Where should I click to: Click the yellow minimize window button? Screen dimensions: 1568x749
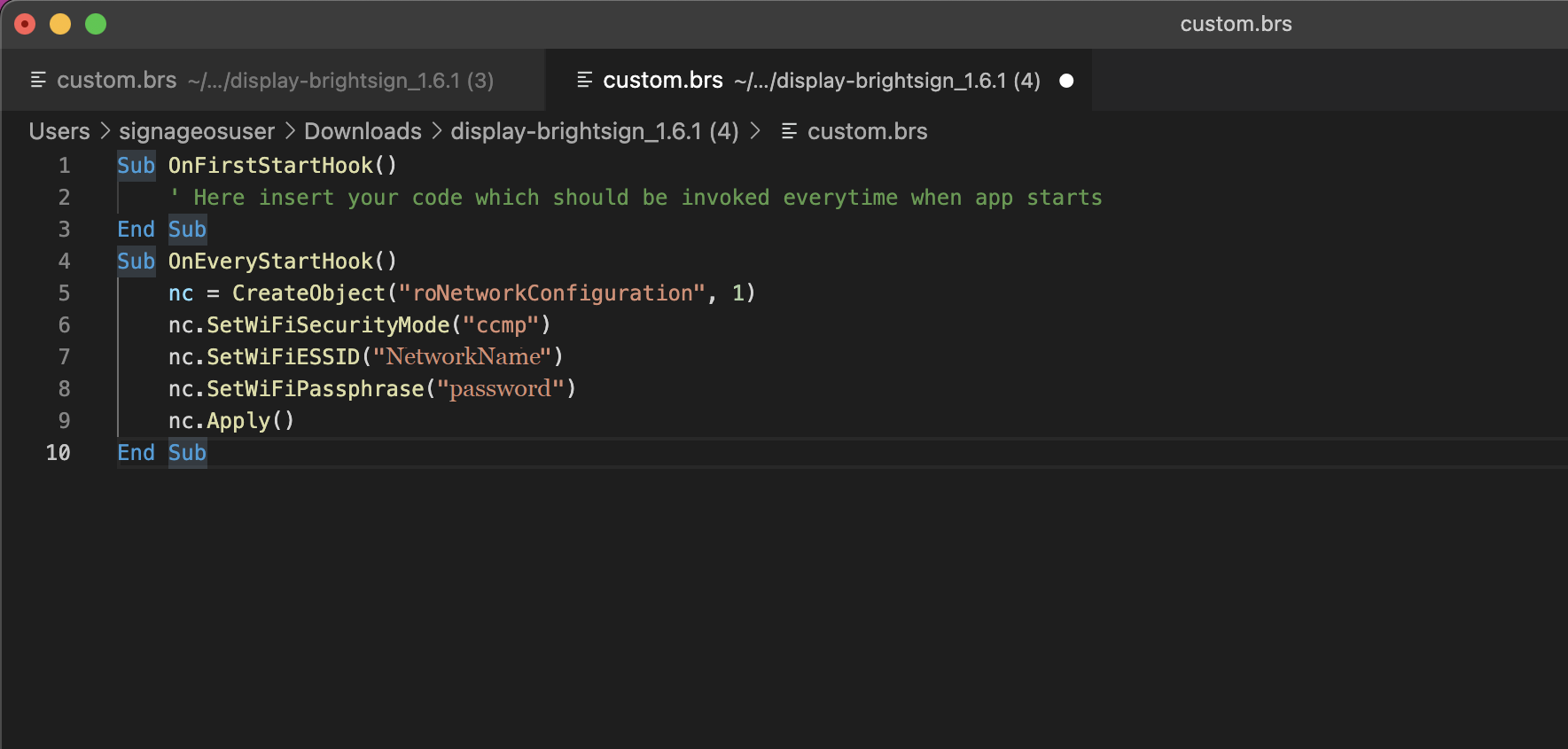tap(60, 24)
